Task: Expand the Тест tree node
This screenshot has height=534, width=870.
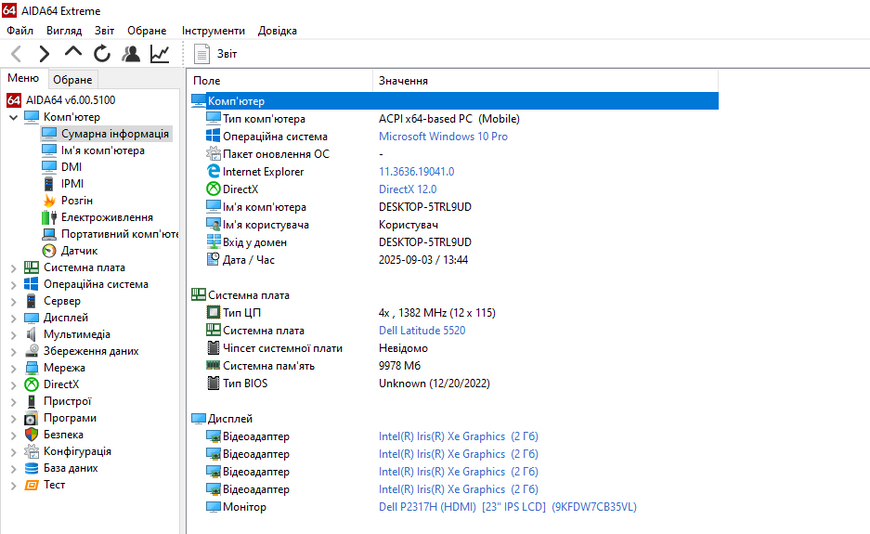Action: pos(13,485)
